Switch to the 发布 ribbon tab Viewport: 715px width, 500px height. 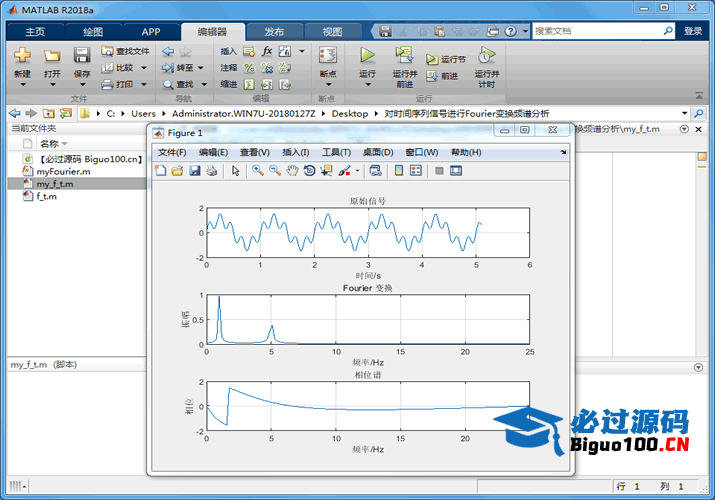274,32
